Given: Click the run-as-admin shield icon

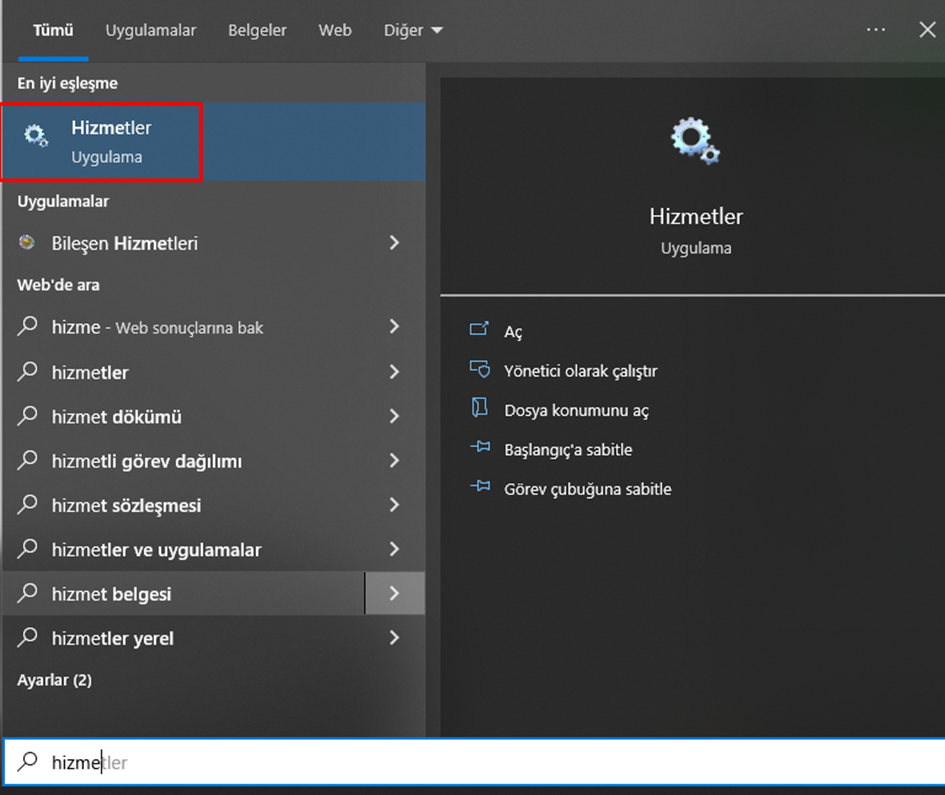Looking at the screenshot, I should pos(480,368).
